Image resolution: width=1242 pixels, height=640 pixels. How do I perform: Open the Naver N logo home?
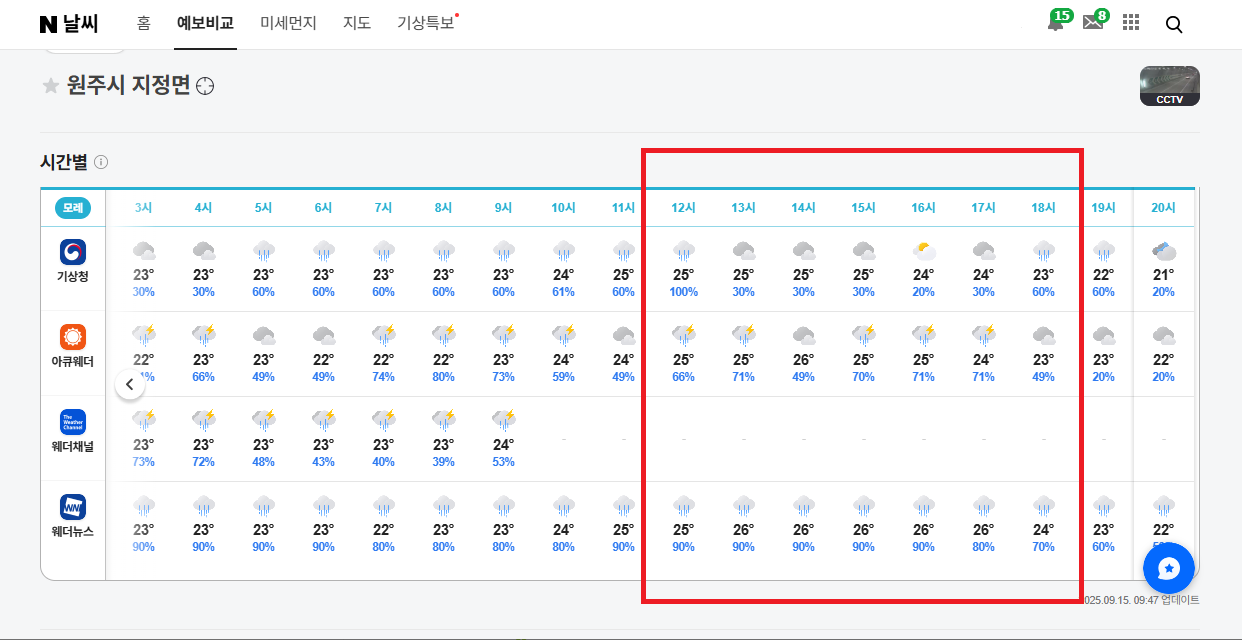[49, 24]
